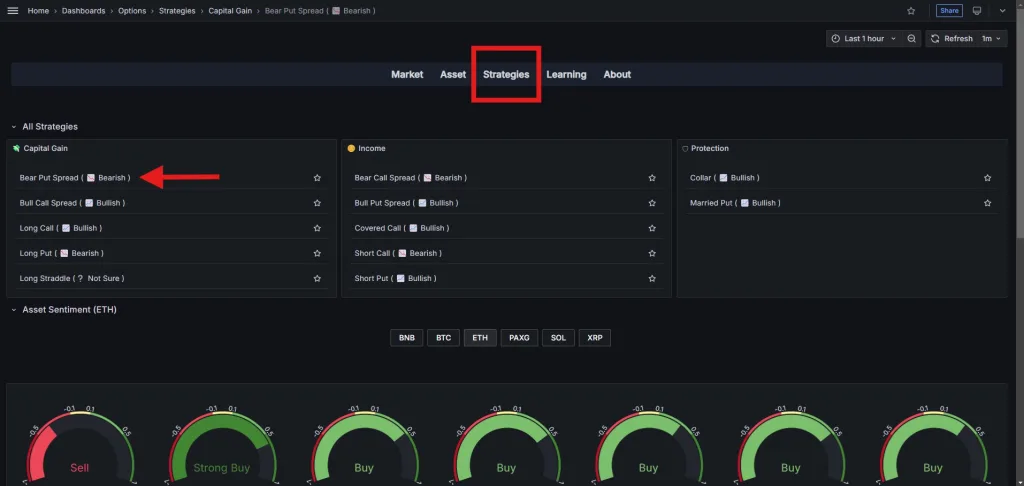Zoom out the time range
Image resolution: width=1024 pixels, height=486 pixels.
911,39
